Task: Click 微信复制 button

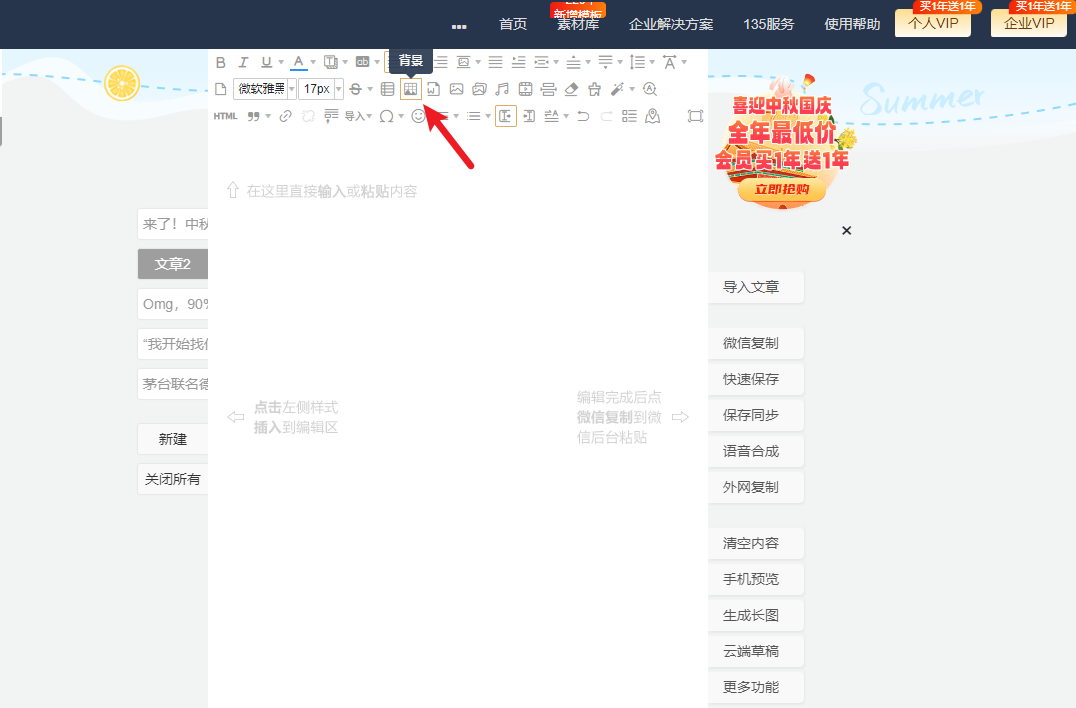Action: pyautogui.click(x=756, y=343)
